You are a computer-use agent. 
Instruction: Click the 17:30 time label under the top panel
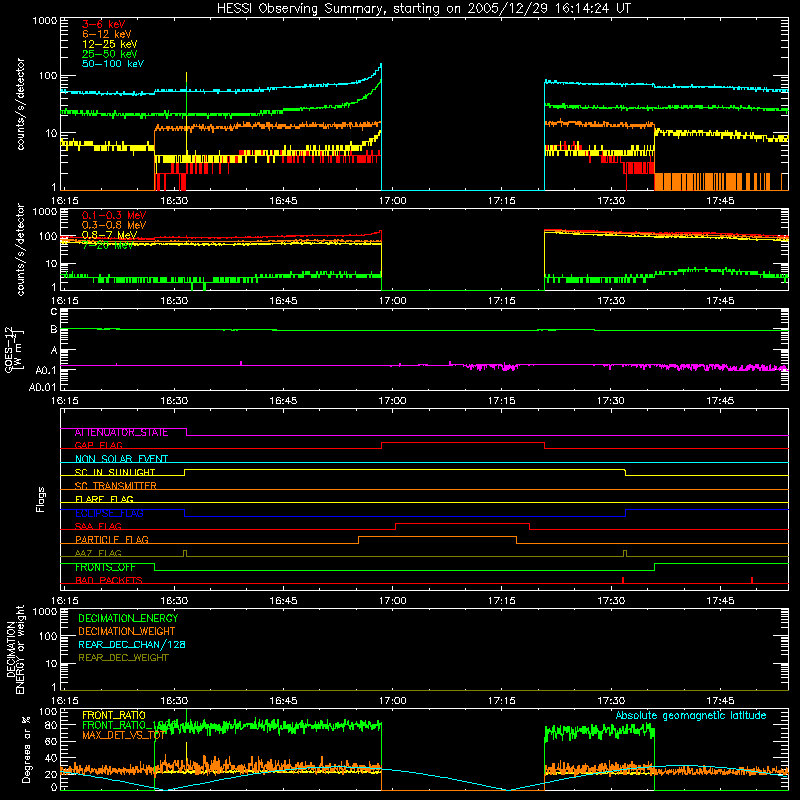(611, 201)
